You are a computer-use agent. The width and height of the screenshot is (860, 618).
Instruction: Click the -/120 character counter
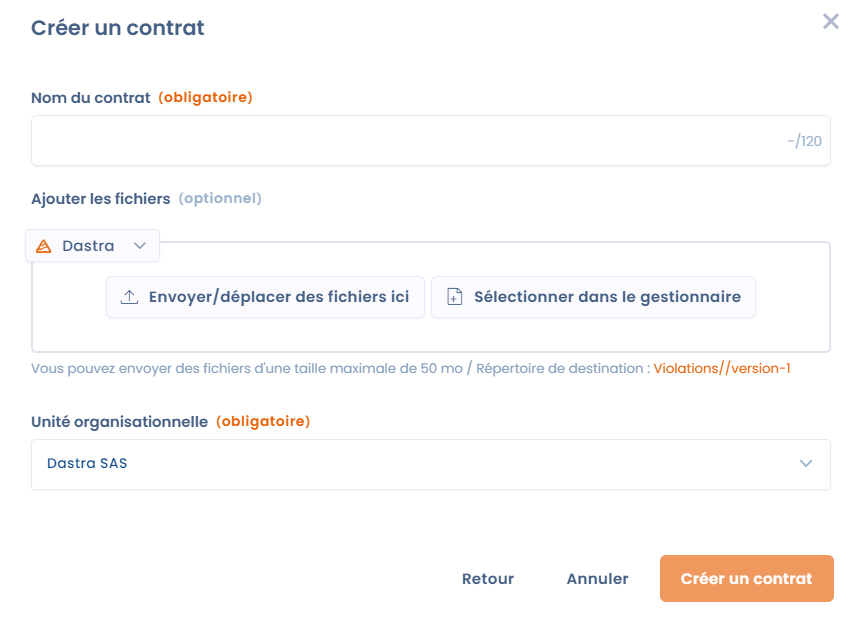(x=804, y=141)
